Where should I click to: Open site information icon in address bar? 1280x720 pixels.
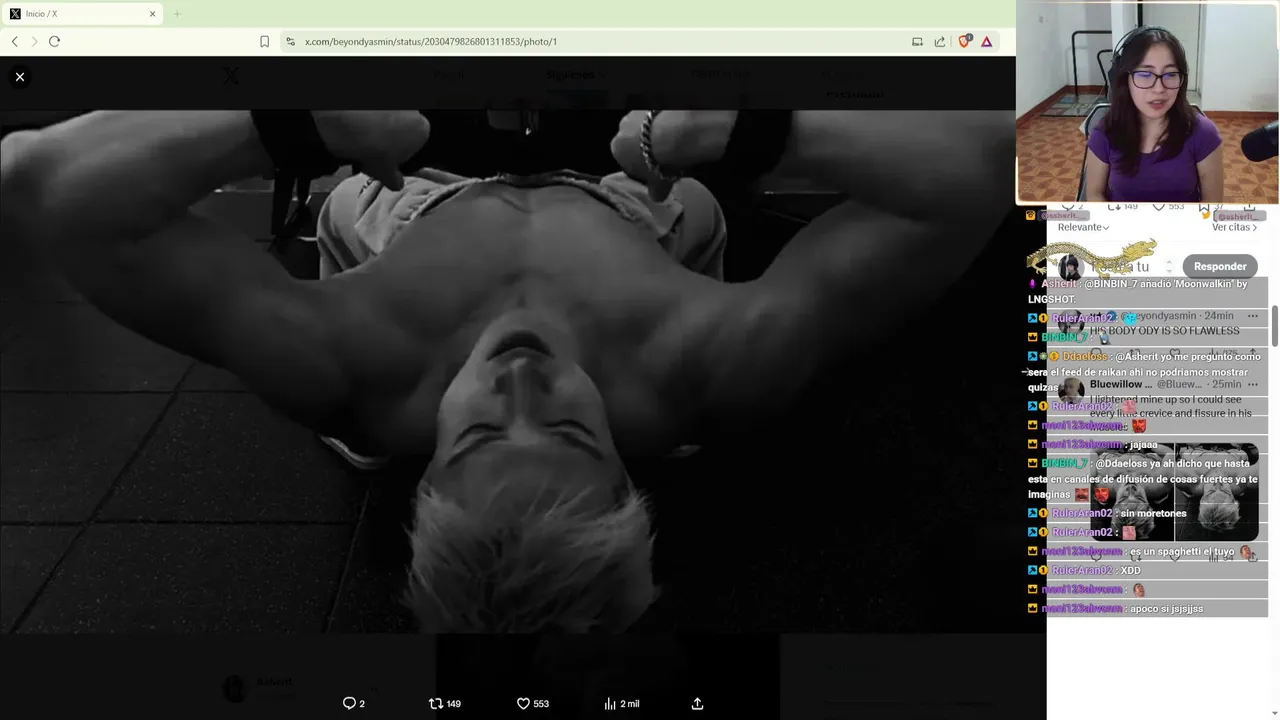click(290, 41)
